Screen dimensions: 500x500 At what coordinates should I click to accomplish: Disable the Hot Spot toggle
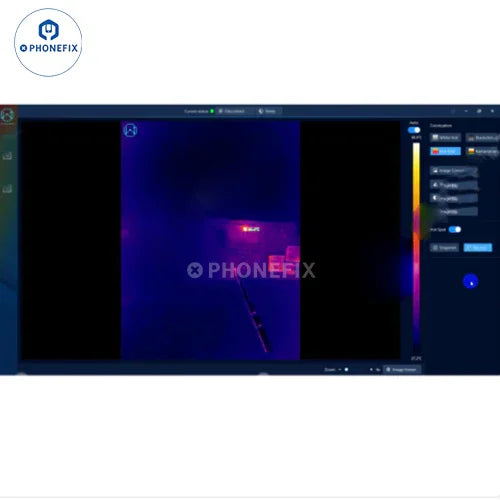(x=455, y=229)
